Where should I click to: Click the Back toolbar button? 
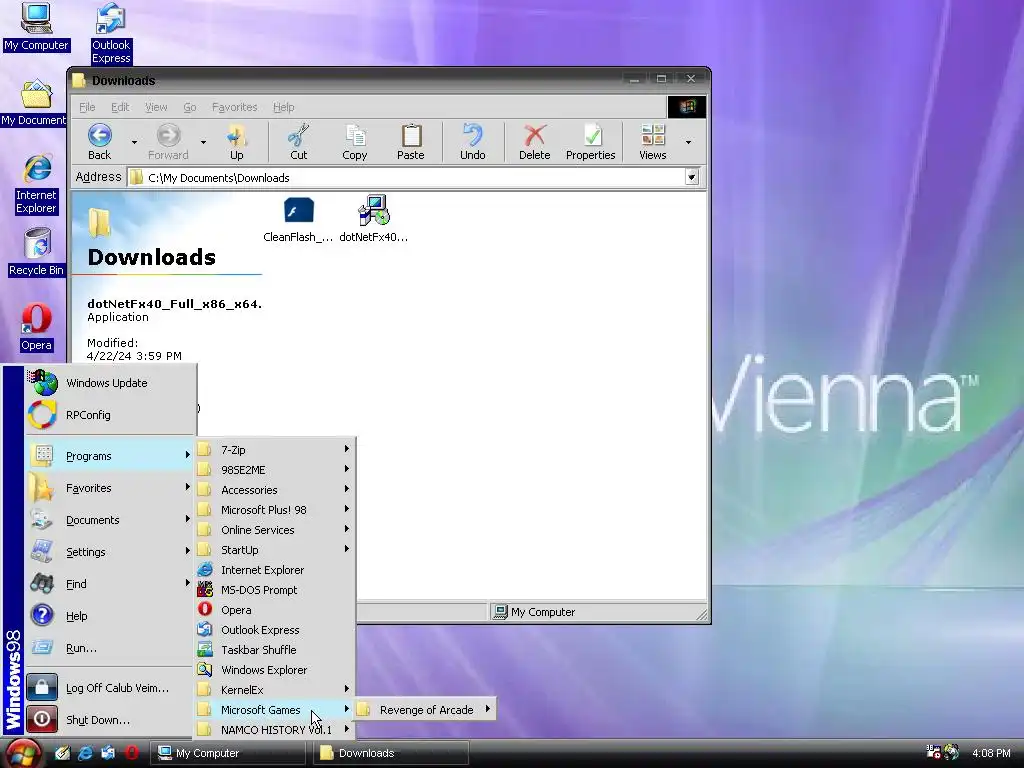click(99, 142)
